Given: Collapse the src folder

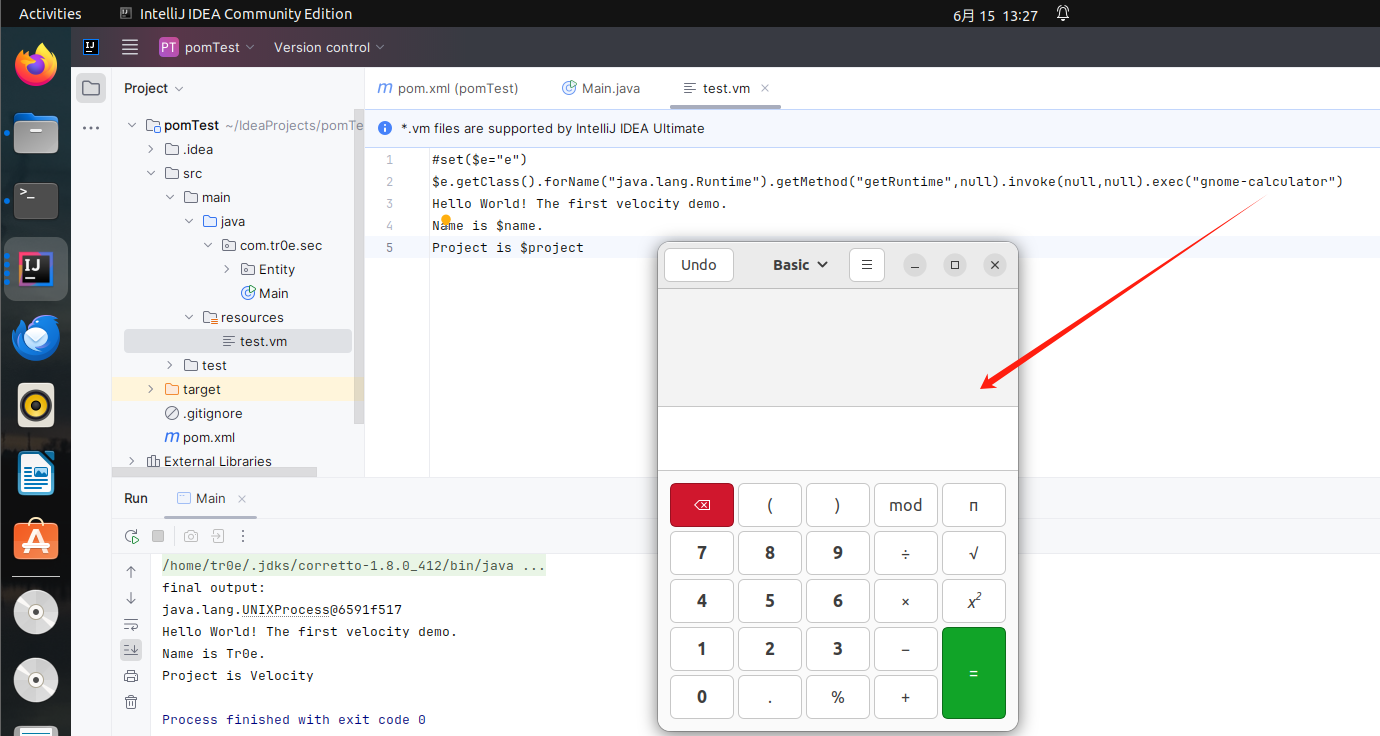Looking at the screenshot, I should (151, 173).
